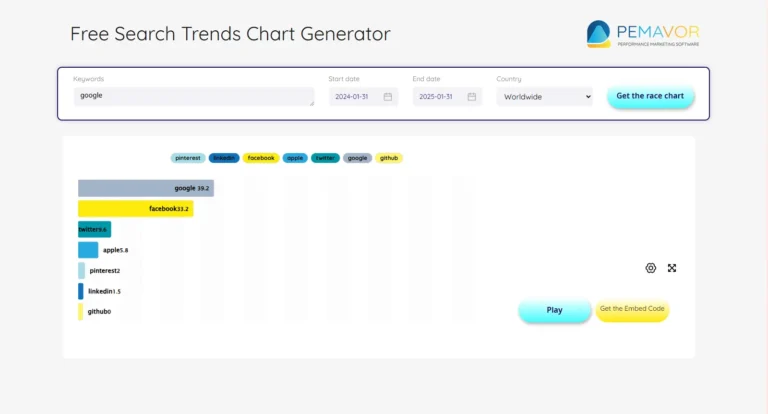Open the chart settings gear icon
Viewport: 768px width, 414px height.
point(651,268)
